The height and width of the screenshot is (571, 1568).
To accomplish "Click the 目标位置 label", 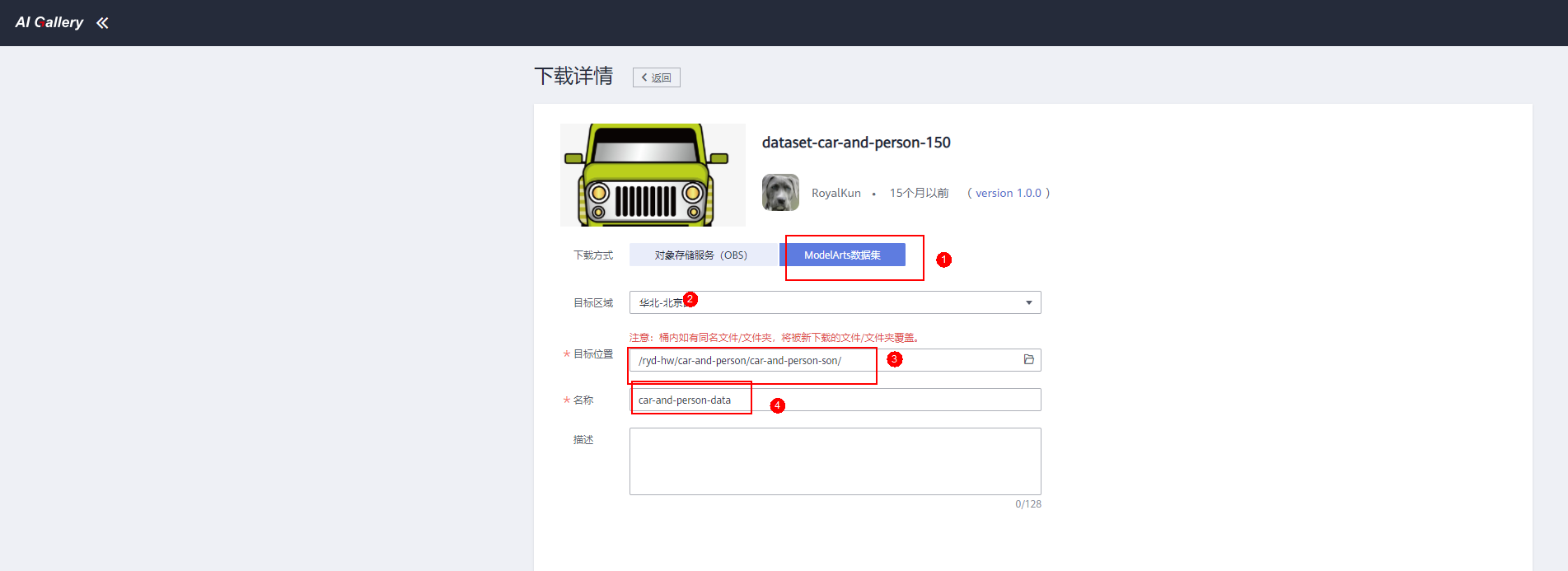I will [x=593, y=354].
